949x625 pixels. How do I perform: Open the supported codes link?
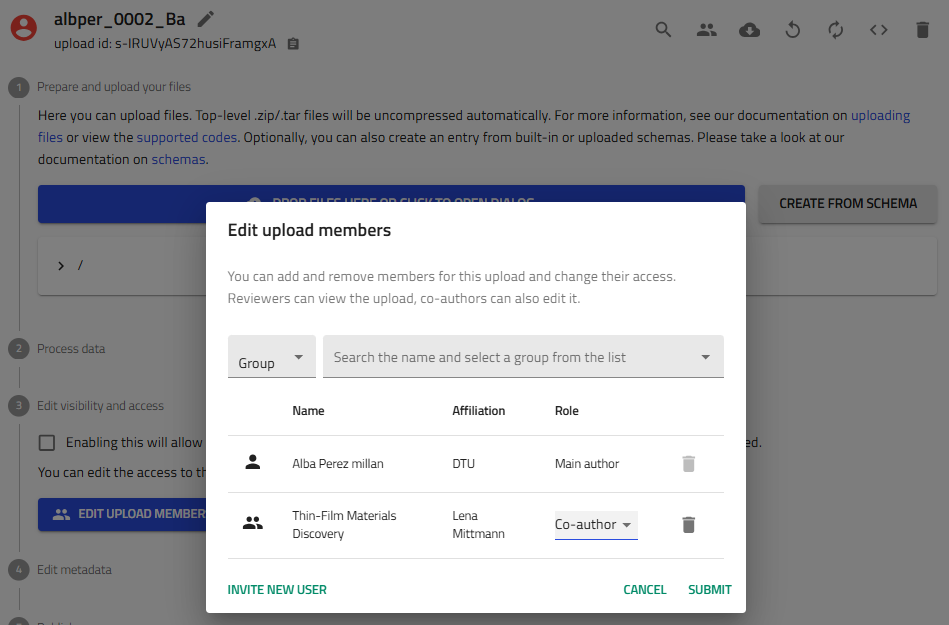tap(187, 137)
